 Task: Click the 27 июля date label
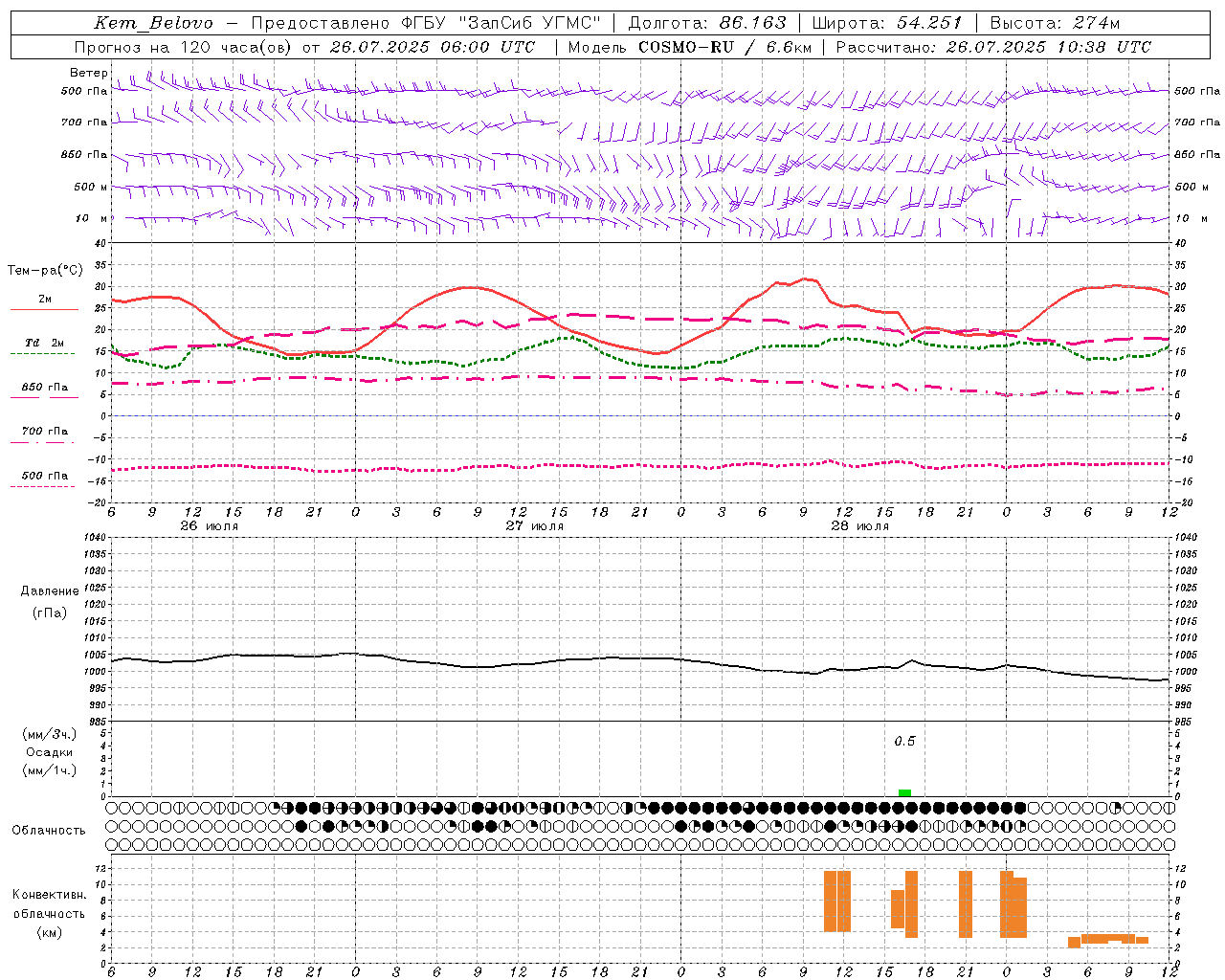coord(535,526)
